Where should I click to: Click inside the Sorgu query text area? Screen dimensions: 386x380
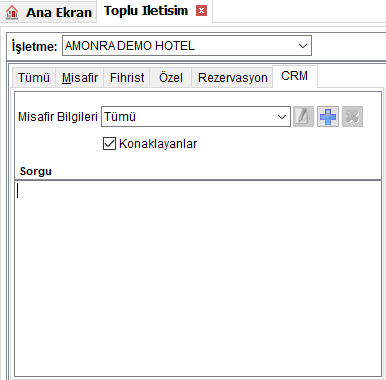point(198,279)
